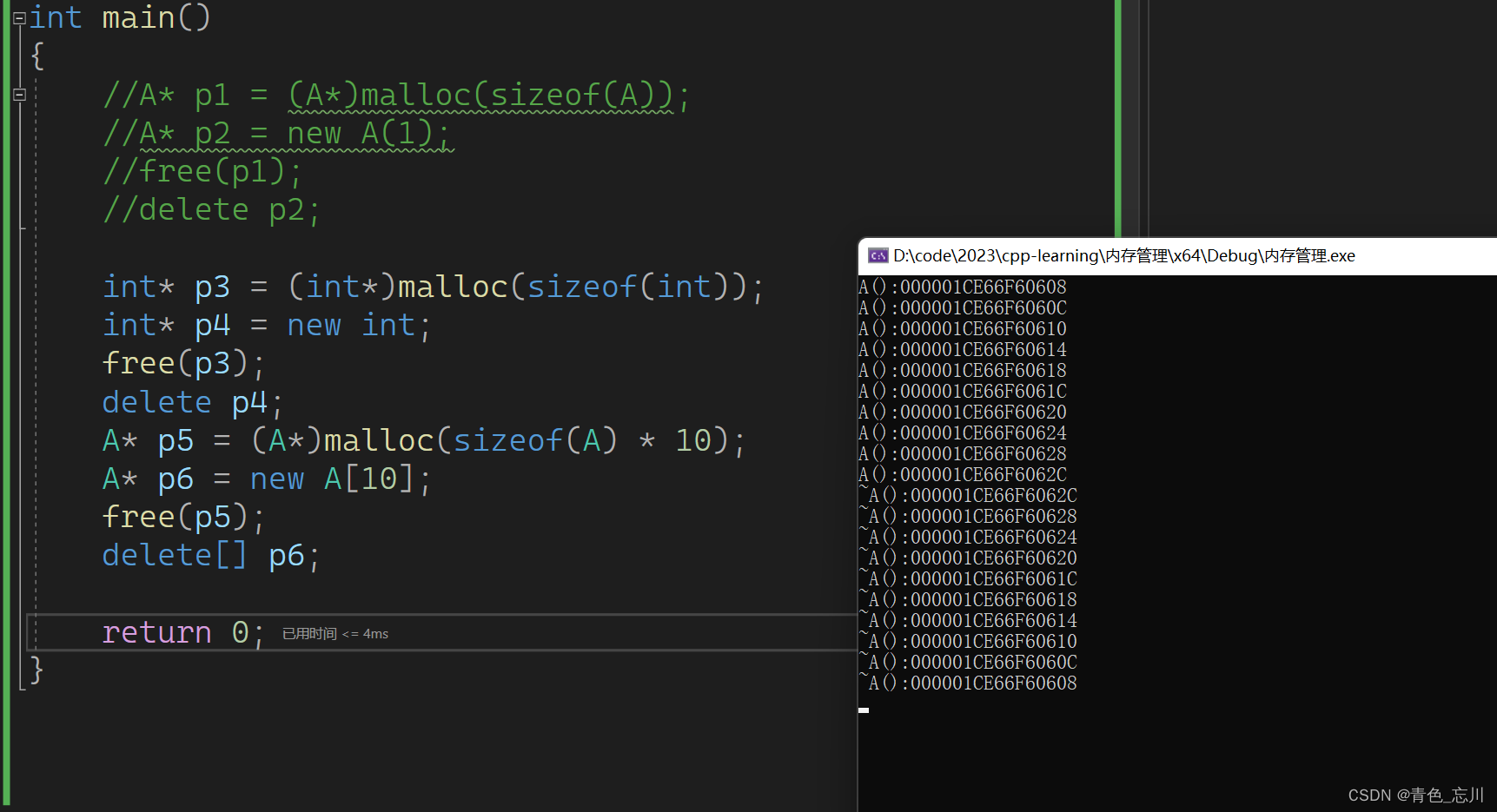Click the blinking console cursor
This screenshot has width=1497, height=812.
864,710
